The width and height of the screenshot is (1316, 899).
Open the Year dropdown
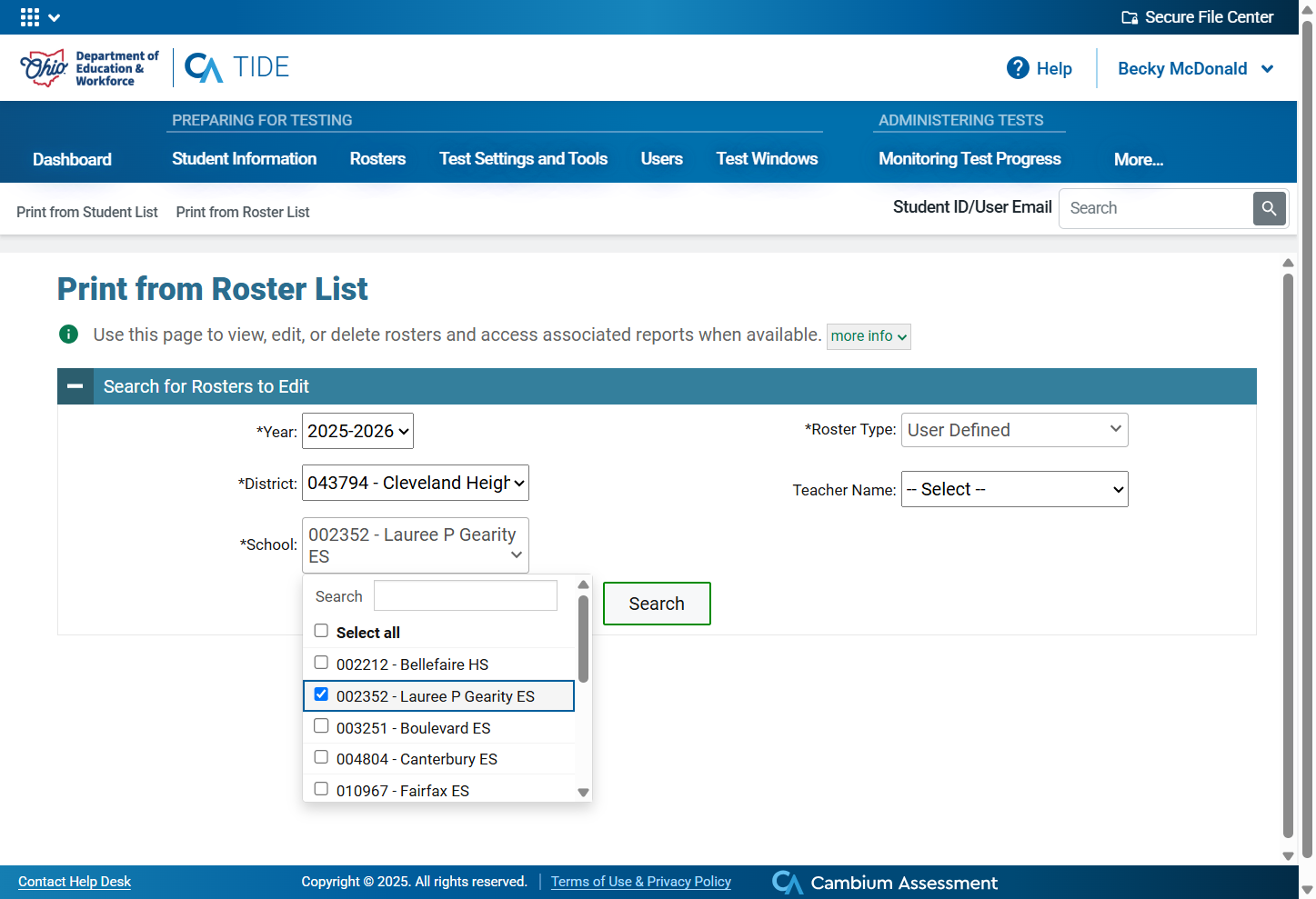[x=357, y=431]
